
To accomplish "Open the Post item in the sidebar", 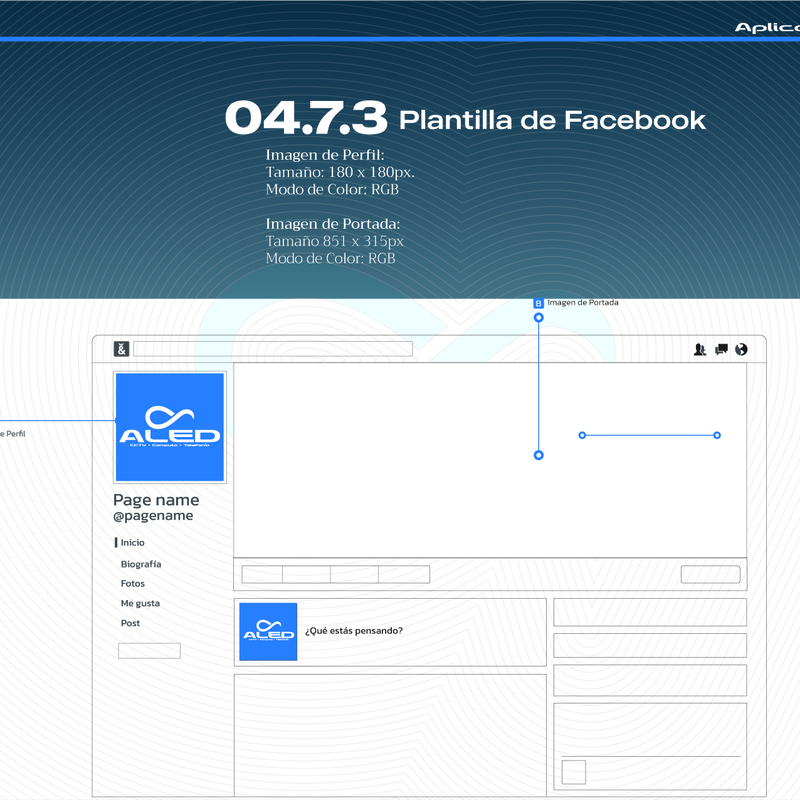I will click(130, 624).
